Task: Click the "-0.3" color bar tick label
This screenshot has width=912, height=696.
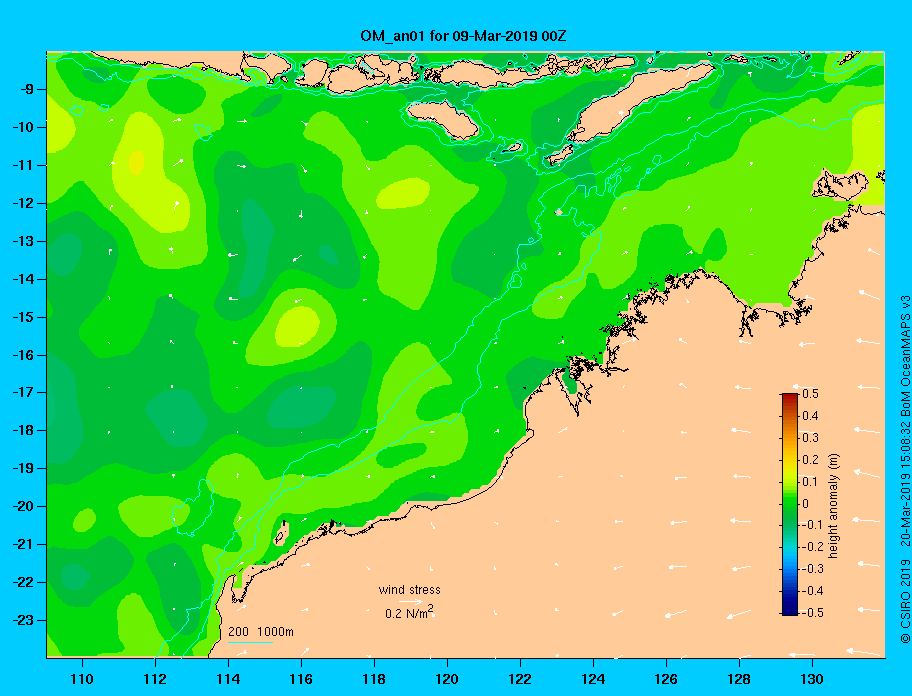Action: coord(813,569)
